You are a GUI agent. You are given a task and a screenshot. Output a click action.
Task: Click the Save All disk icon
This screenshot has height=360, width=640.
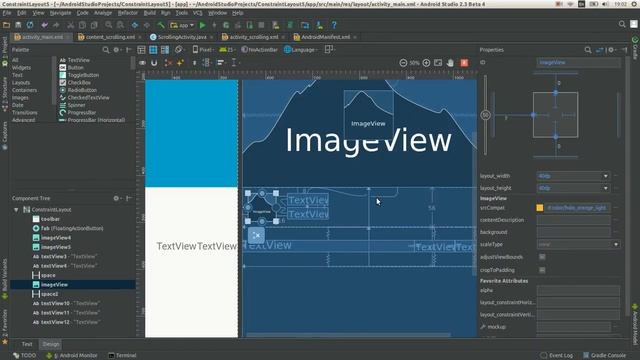18,25
